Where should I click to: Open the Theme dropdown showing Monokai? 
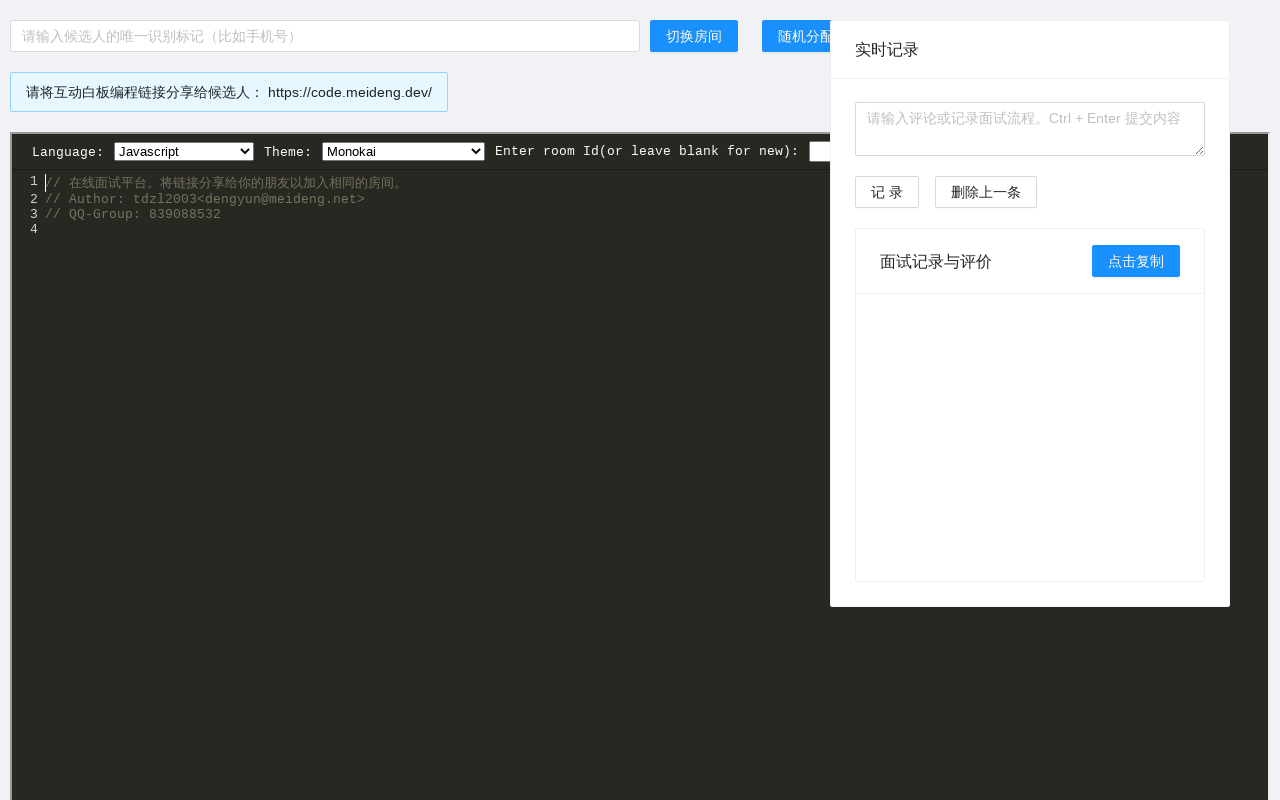(x=403, y=151)
